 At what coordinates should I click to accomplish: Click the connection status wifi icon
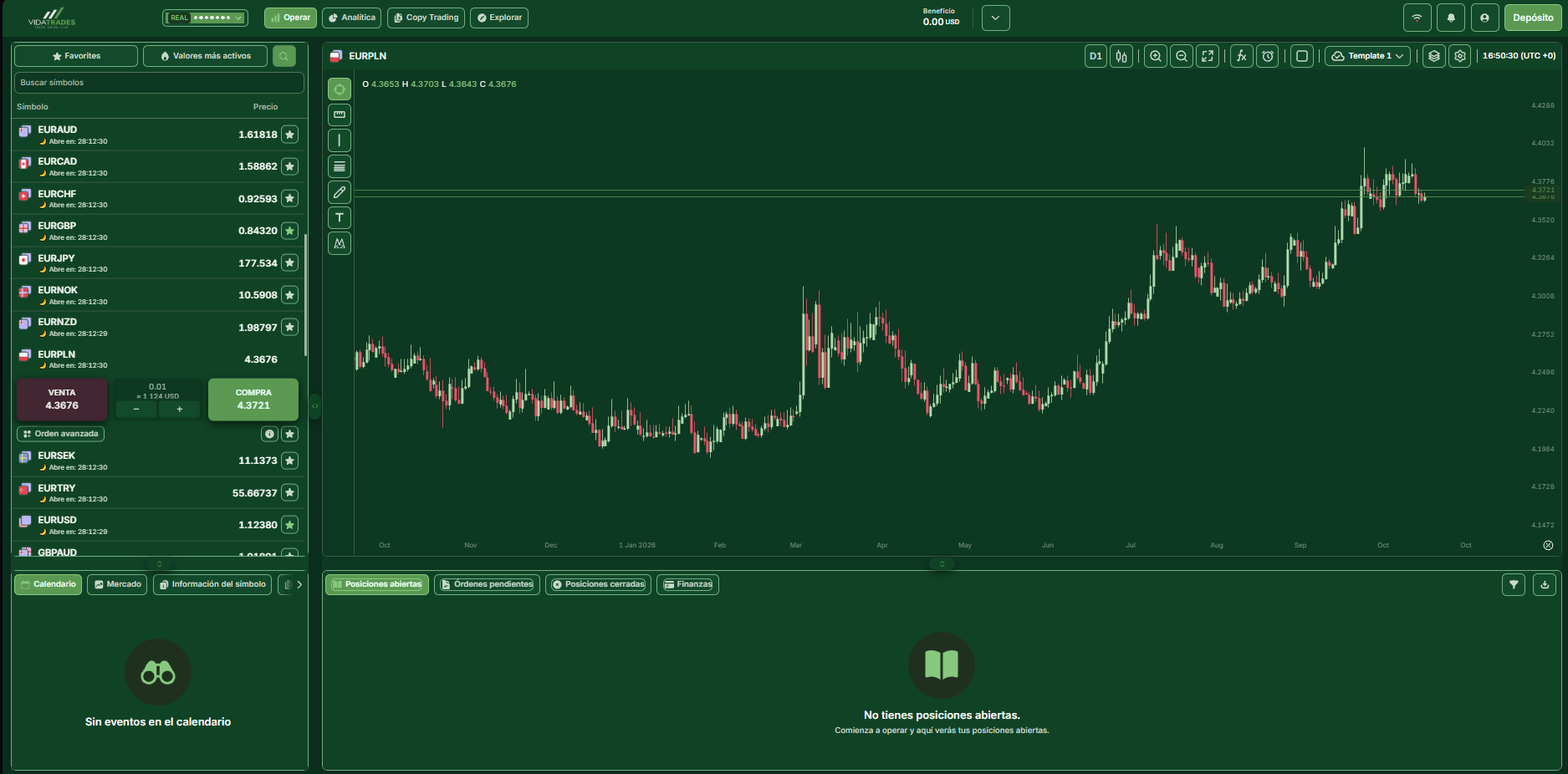1417,18
